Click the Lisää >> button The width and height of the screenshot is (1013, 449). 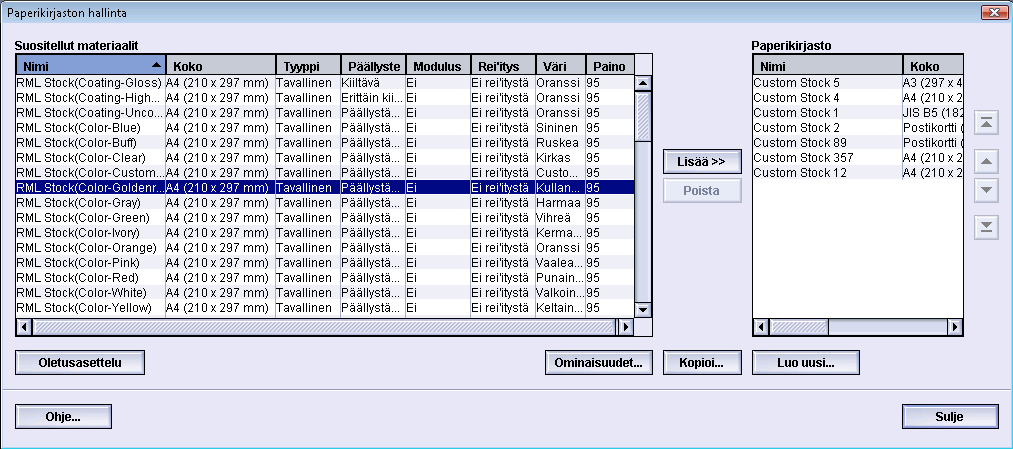click(702, 162)
